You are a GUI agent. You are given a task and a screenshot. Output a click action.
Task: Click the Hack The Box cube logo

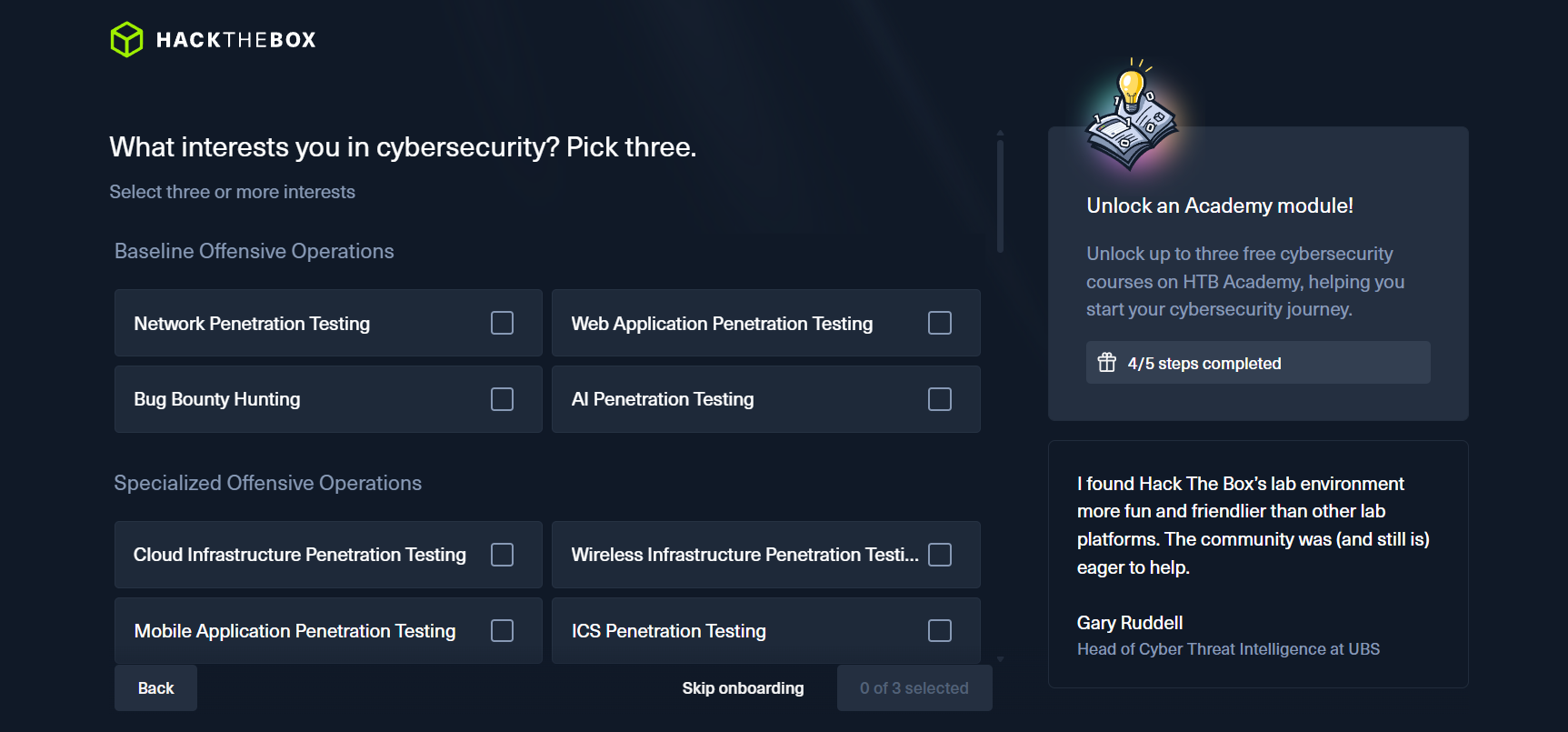[x=126, y=39]
